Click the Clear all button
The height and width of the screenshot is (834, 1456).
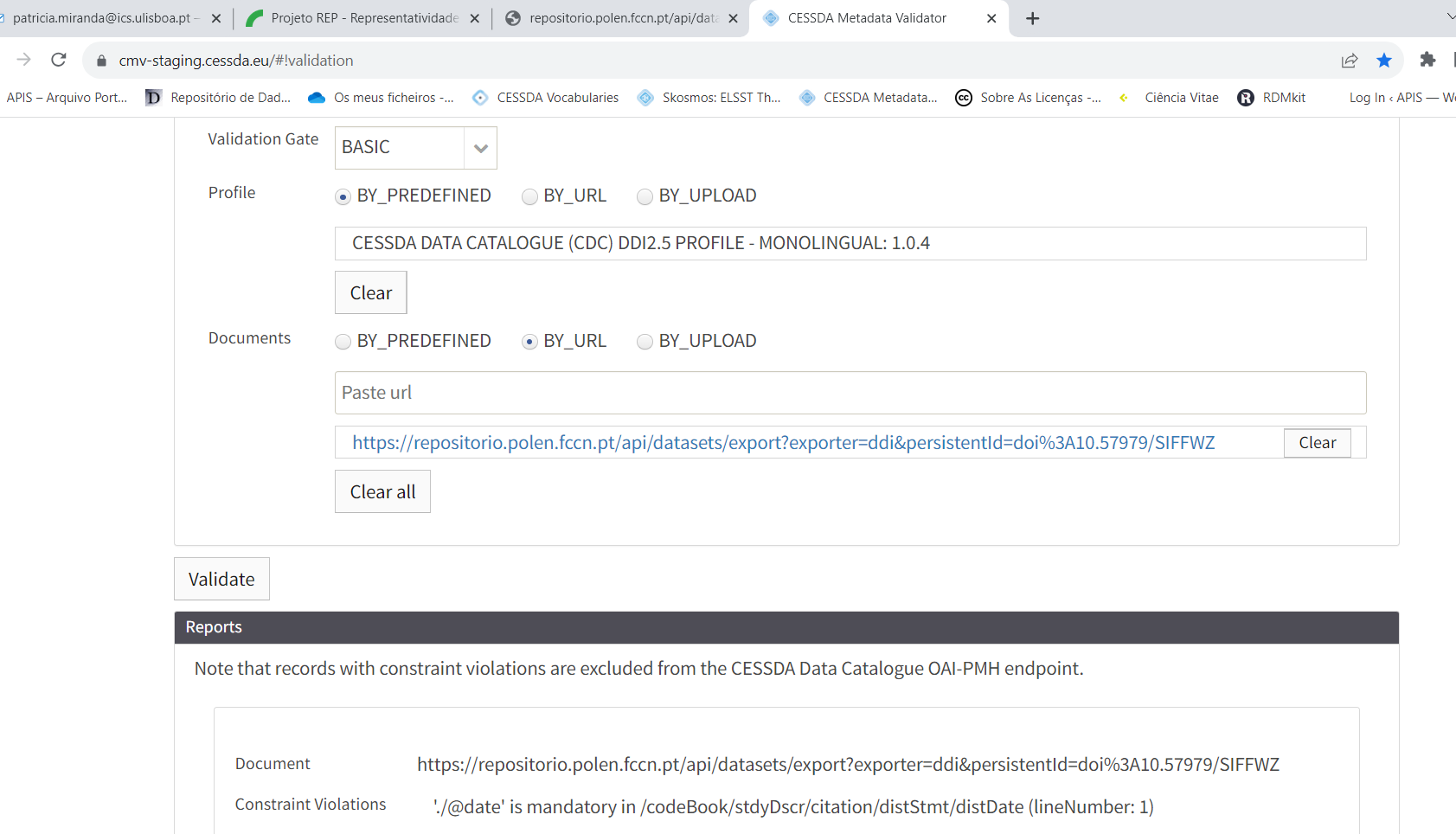click(382, 491)
